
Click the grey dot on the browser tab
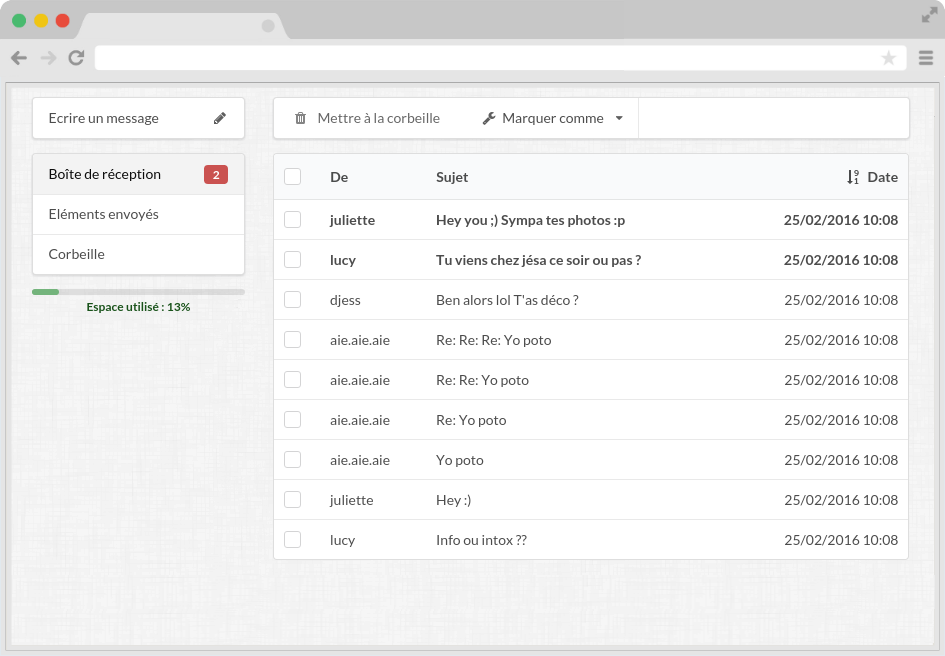pos(268,25)
